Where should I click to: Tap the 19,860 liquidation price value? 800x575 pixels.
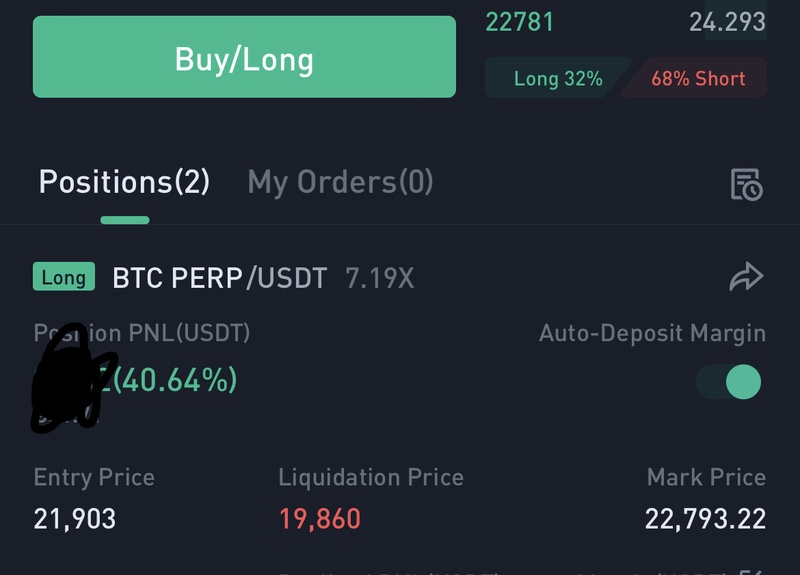pos(320,519)
